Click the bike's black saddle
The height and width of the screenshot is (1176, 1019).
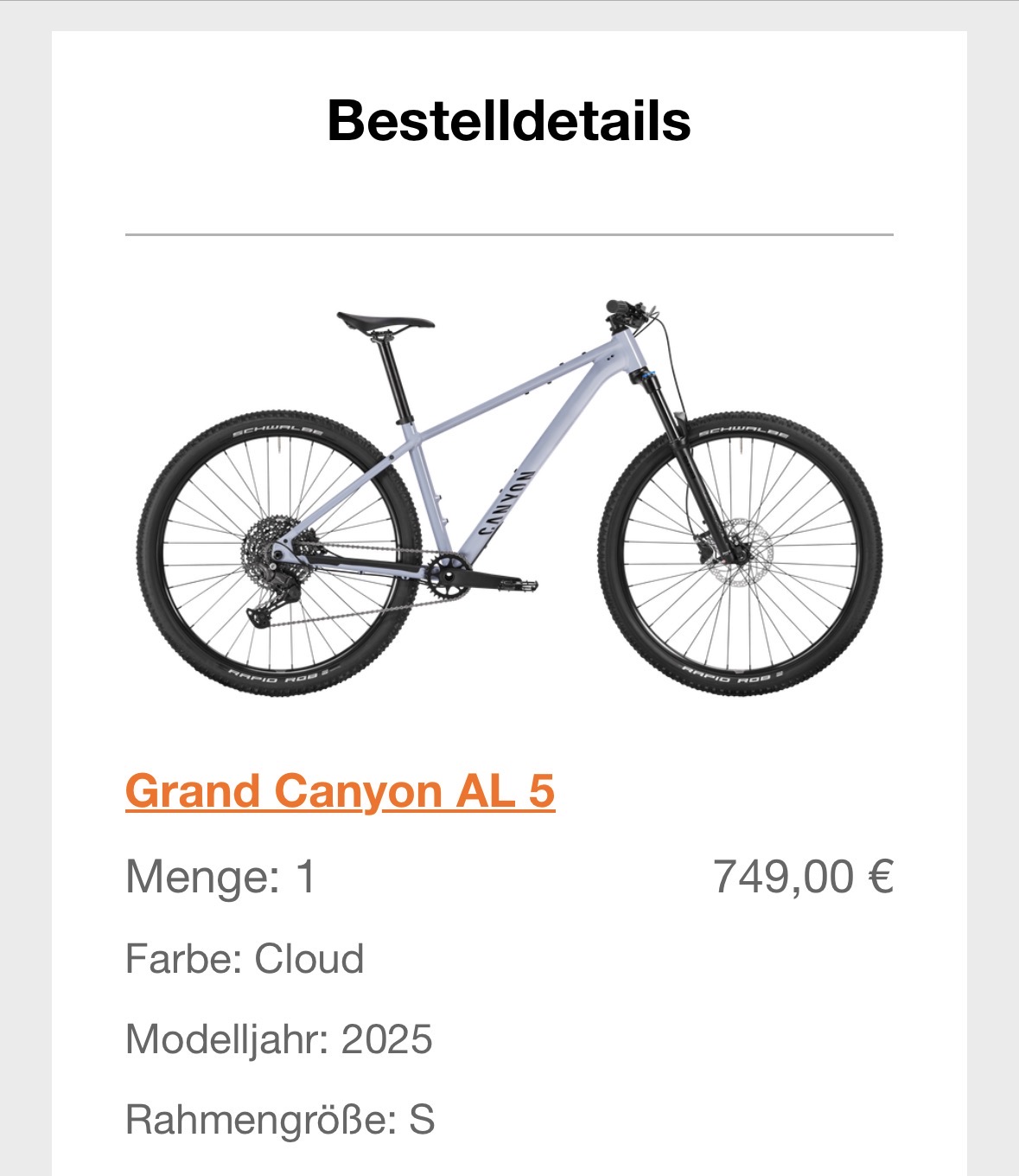[x=385, y=322]
